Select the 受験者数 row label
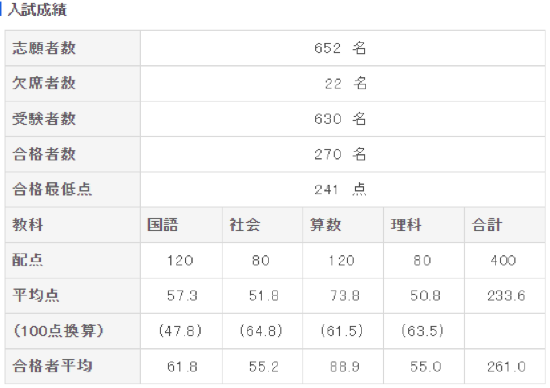 pos(44,119)
